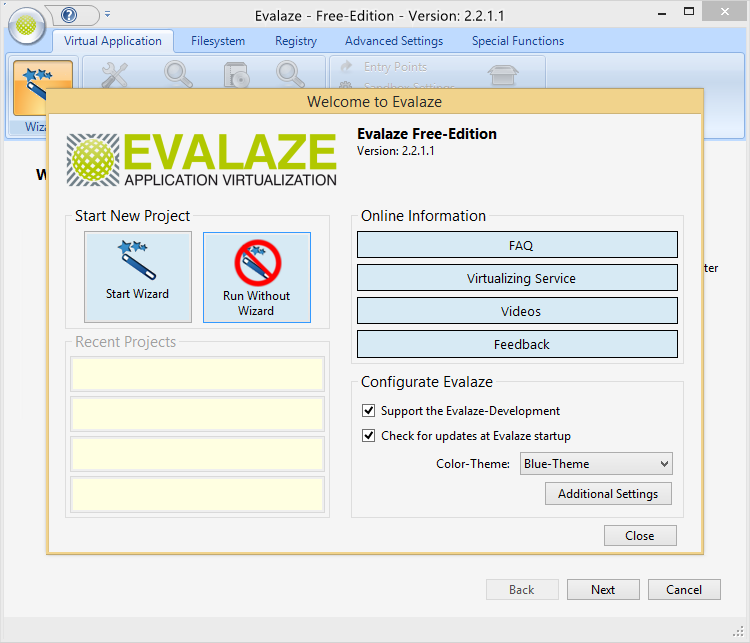
Task: Click the Feedback button
Action: point(517,344)
